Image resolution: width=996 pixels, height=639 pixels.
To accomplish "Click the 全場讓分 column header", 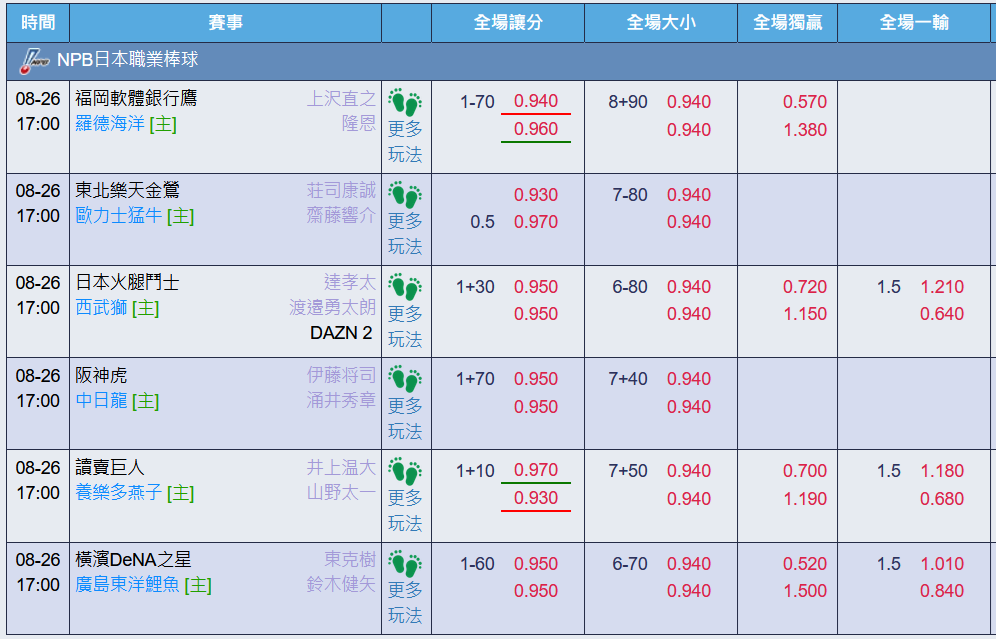I will (x=508, y=23).
